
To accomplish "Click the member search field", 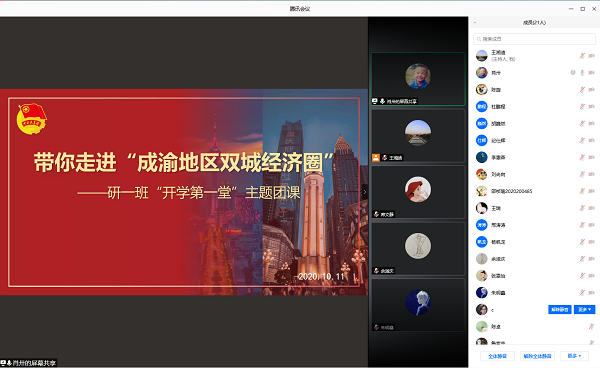I will pyautogui.click(x=534, y=39).
